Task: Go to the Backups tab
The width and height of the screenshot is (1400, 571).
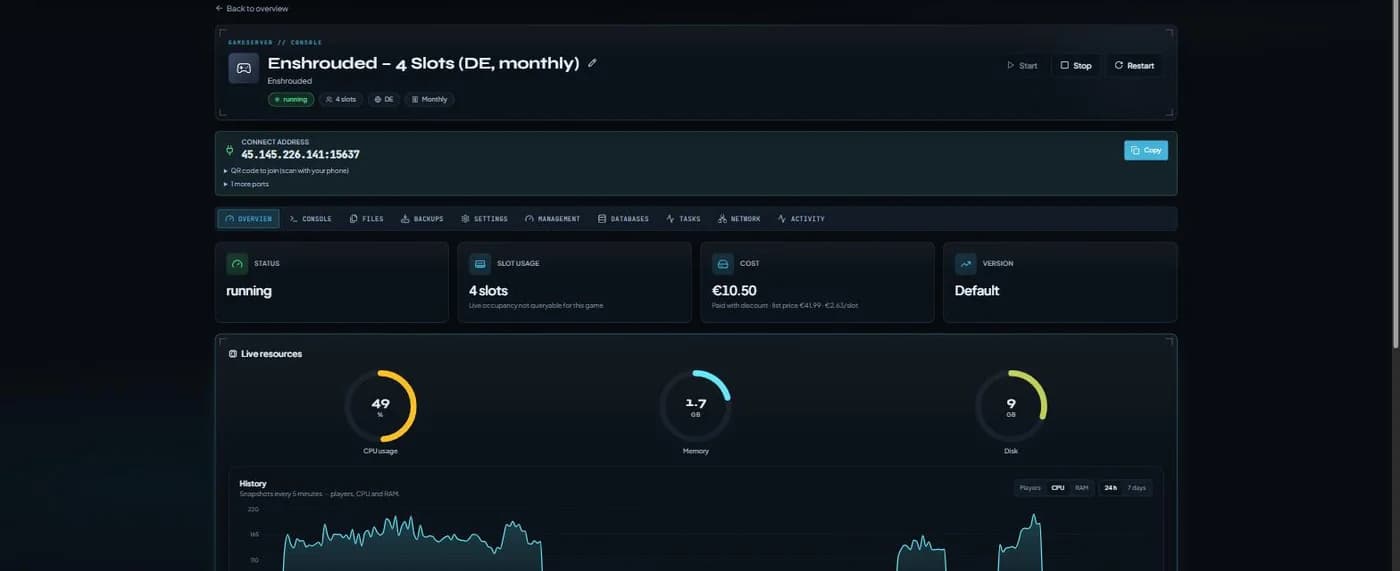Action: [422, 219]
